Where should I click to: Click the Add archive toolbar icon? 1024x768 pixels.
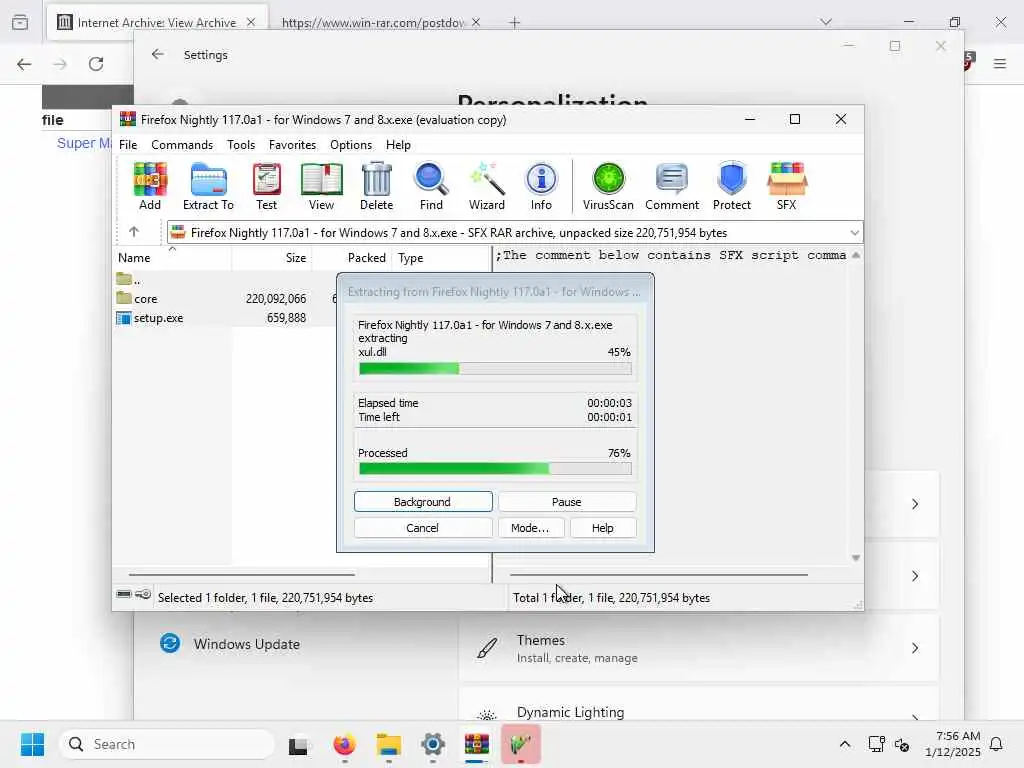[150, 186]
